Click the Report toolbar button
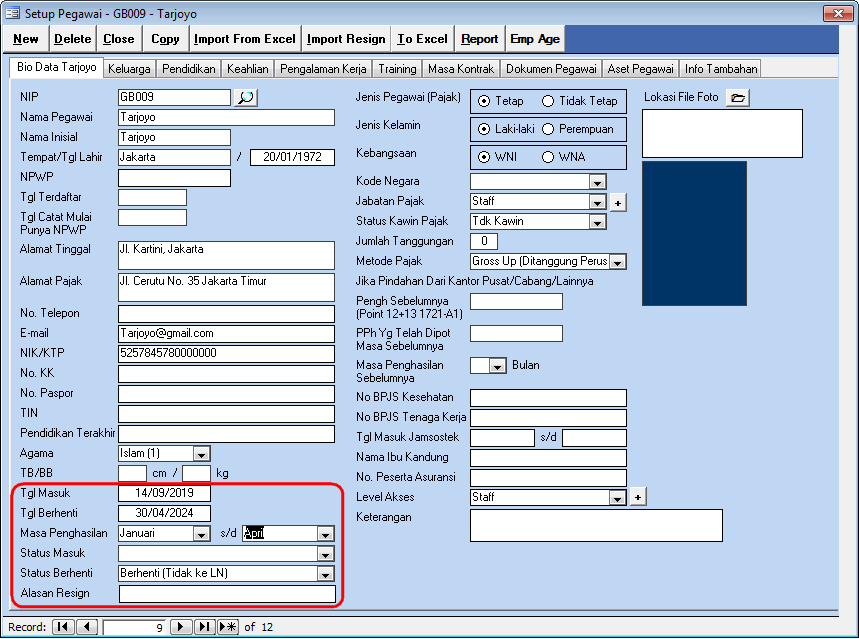The height and width of the screenshot is (639, 859). (x=479, y=39)
